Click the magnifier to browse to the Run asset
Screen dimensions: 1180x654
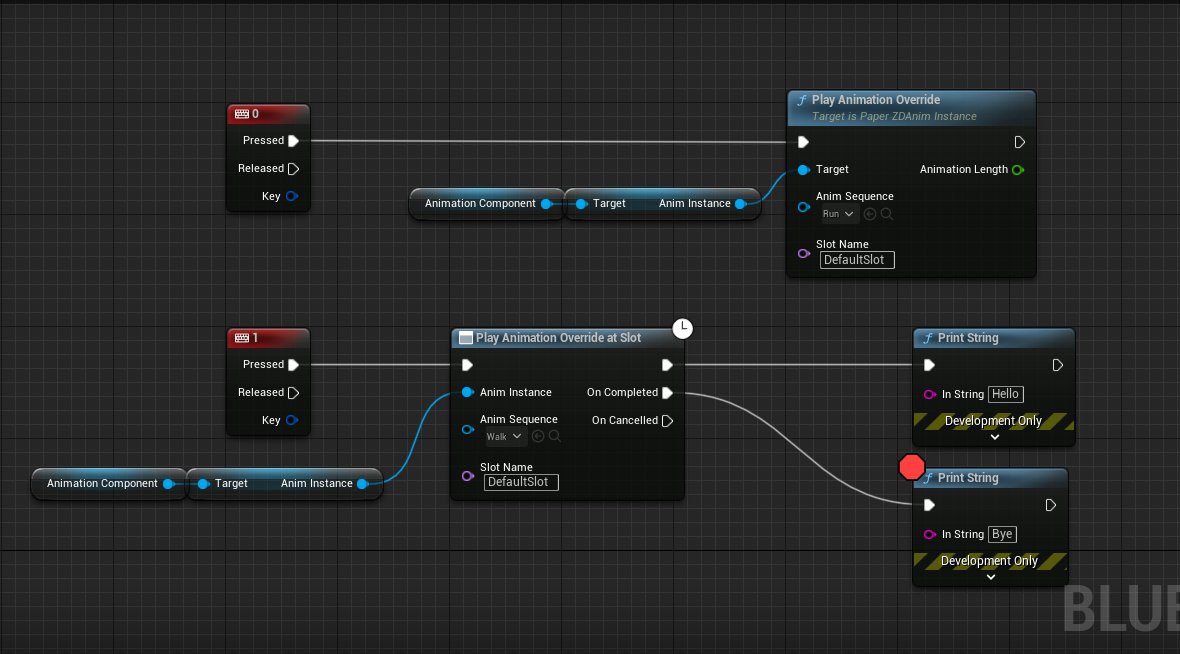point(887,214)
